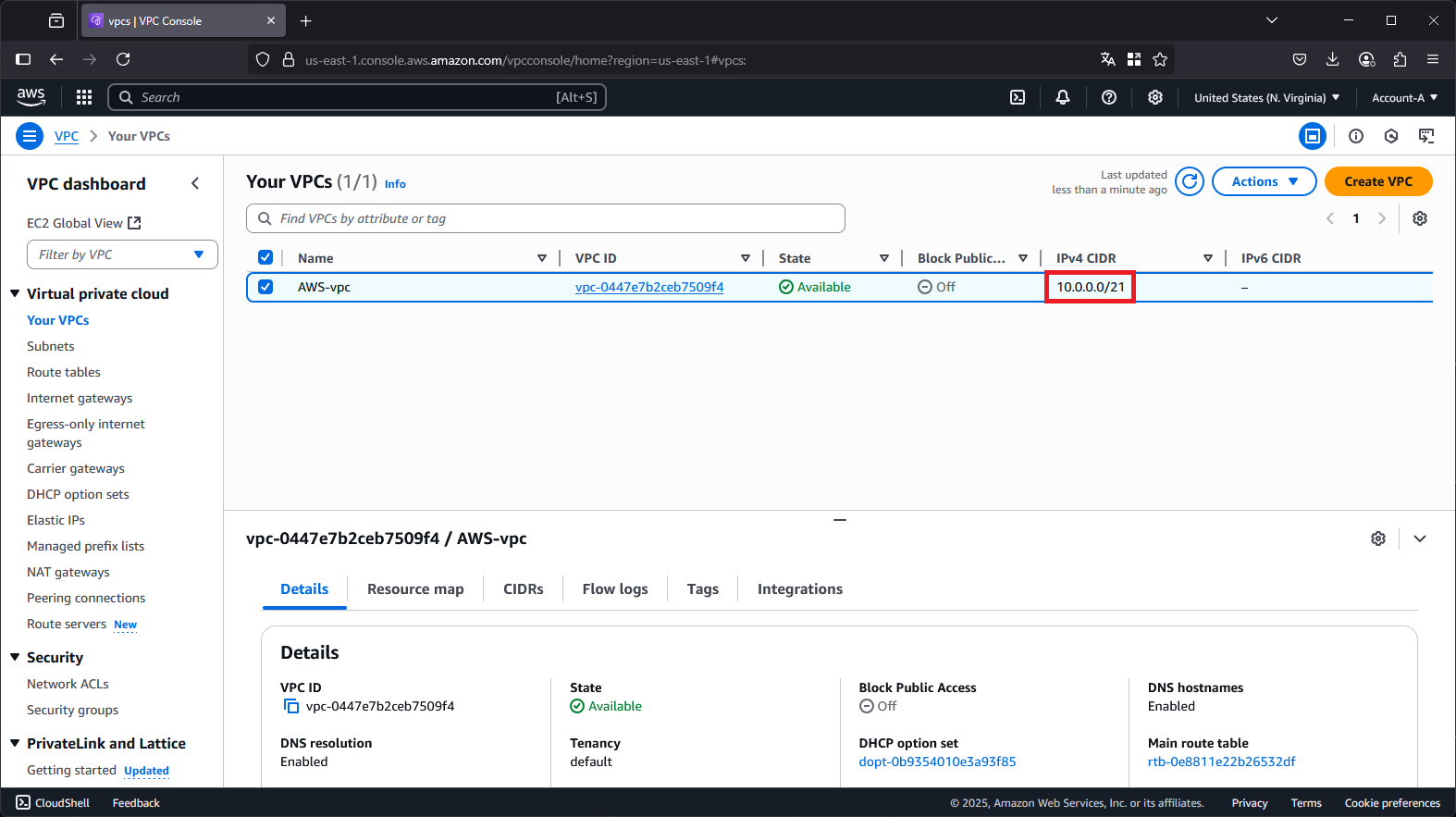Open the Filter by VPC dropdown
This screenshot has width=1456, height=817.
click(122, 254)
